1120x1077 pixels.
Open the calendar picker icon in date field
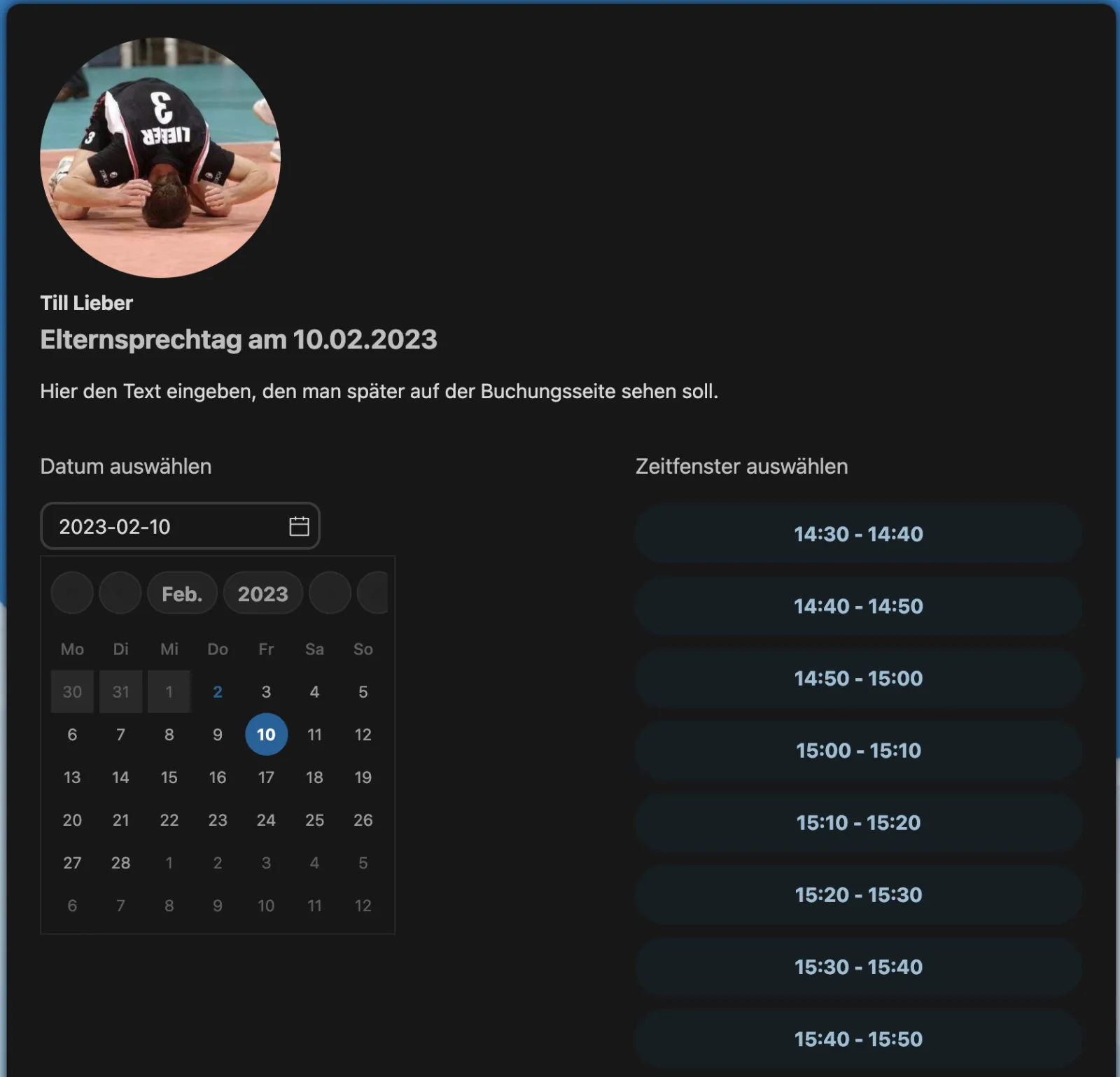click(299, 526)
